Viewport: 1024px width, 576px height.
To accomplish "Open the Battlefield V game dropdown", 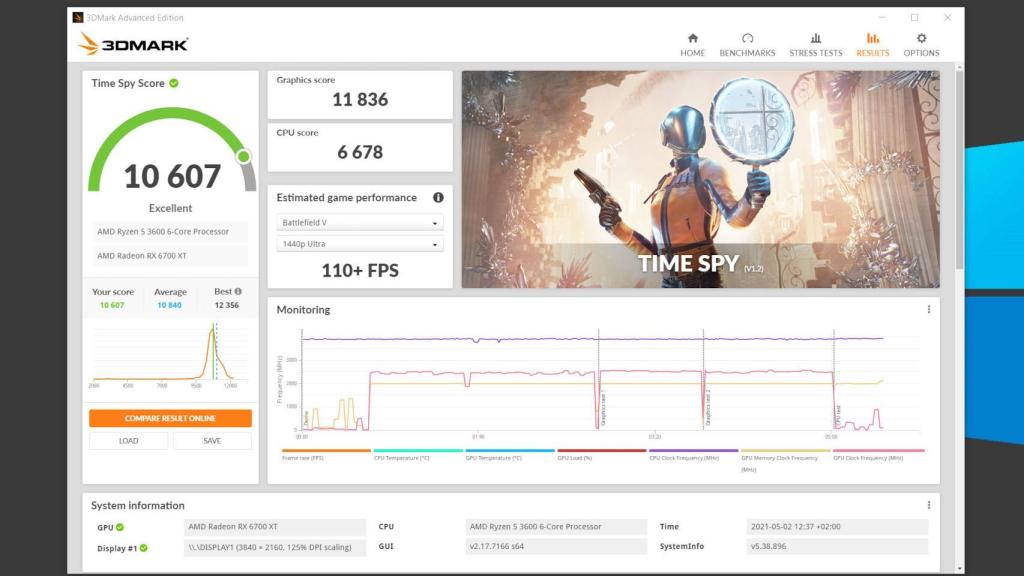I will [x=360, y=223].
